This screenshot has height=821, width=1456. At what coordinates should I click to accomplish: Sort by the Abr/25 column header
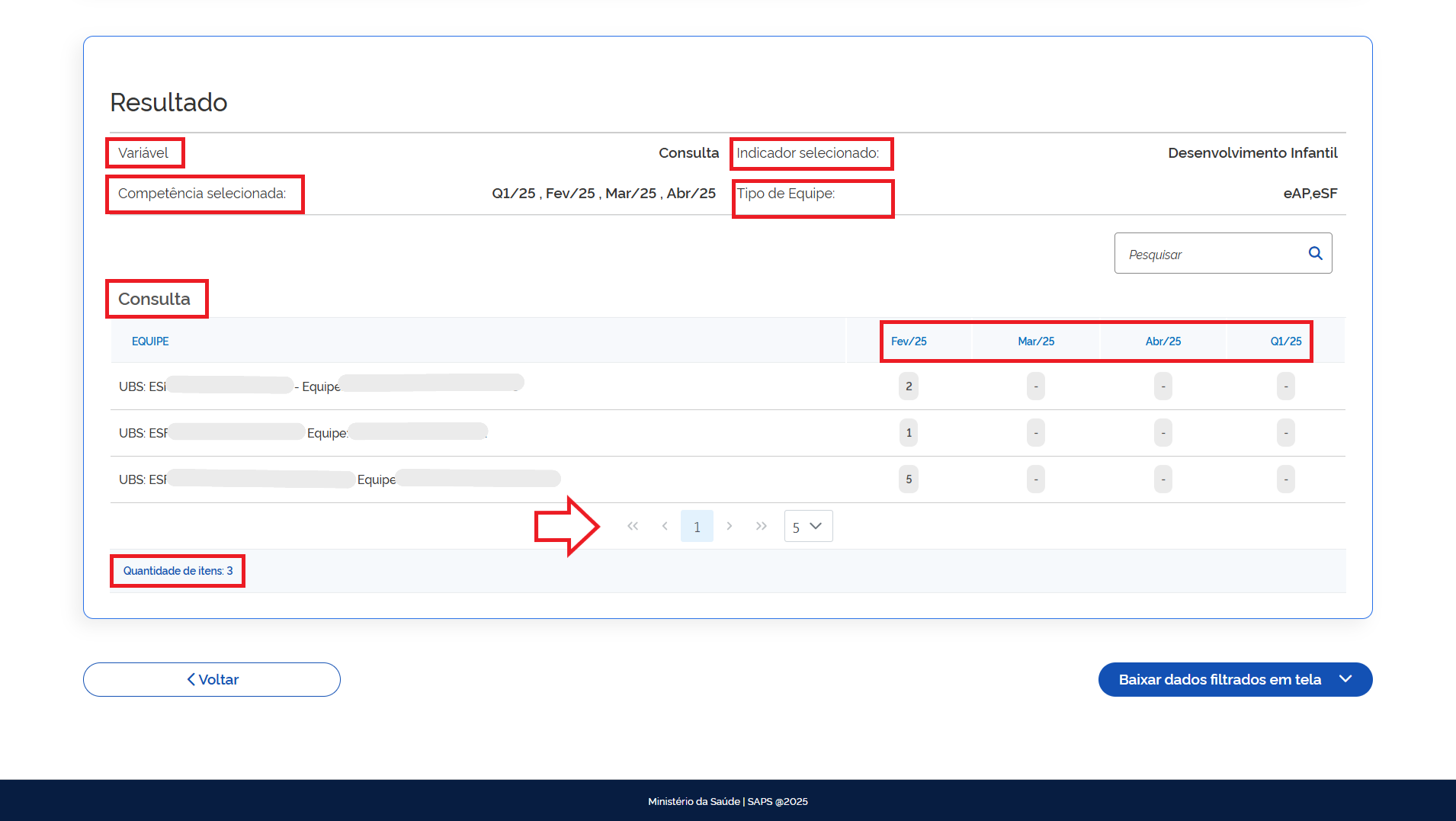1163,342
